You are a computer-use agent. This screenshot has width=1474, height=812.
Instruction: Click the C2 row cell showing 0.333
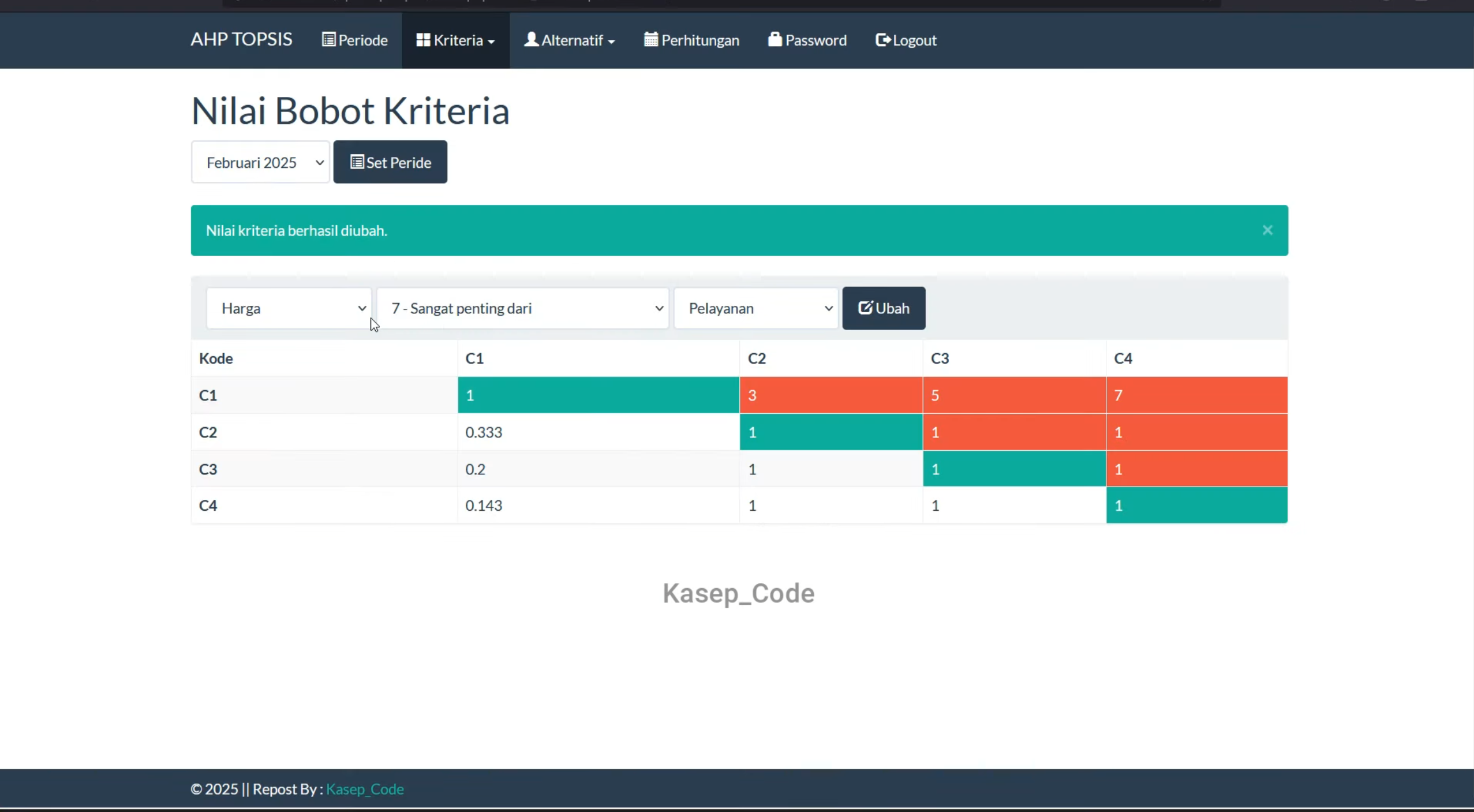coord(598,432)
